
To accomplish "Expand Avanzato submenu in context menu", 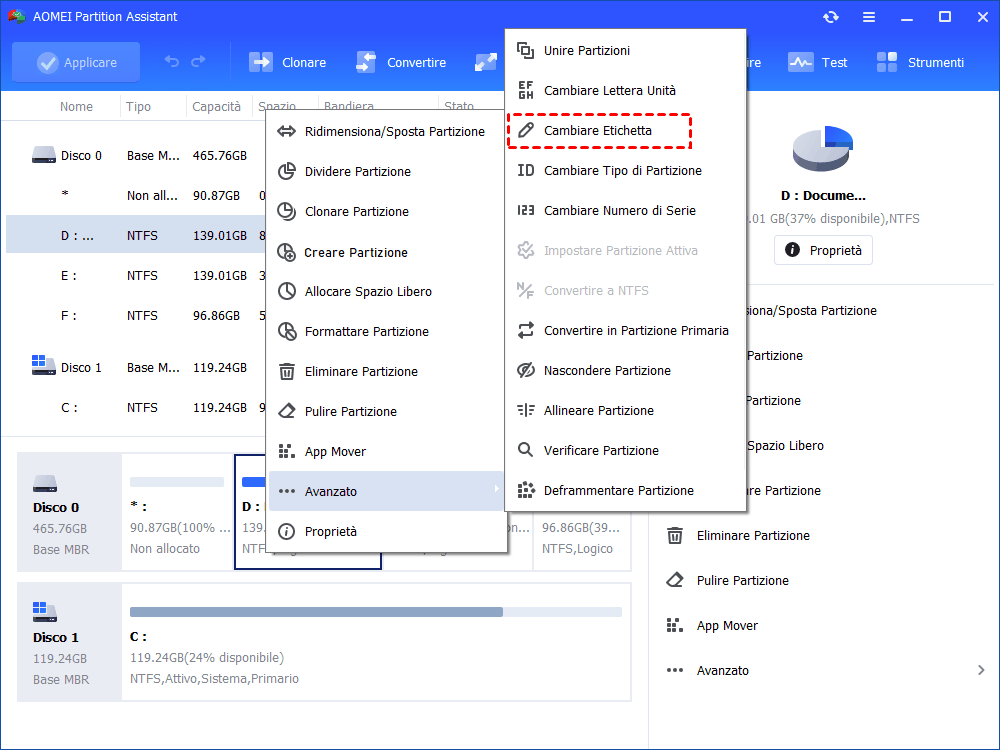I will [x=385, y=491].
